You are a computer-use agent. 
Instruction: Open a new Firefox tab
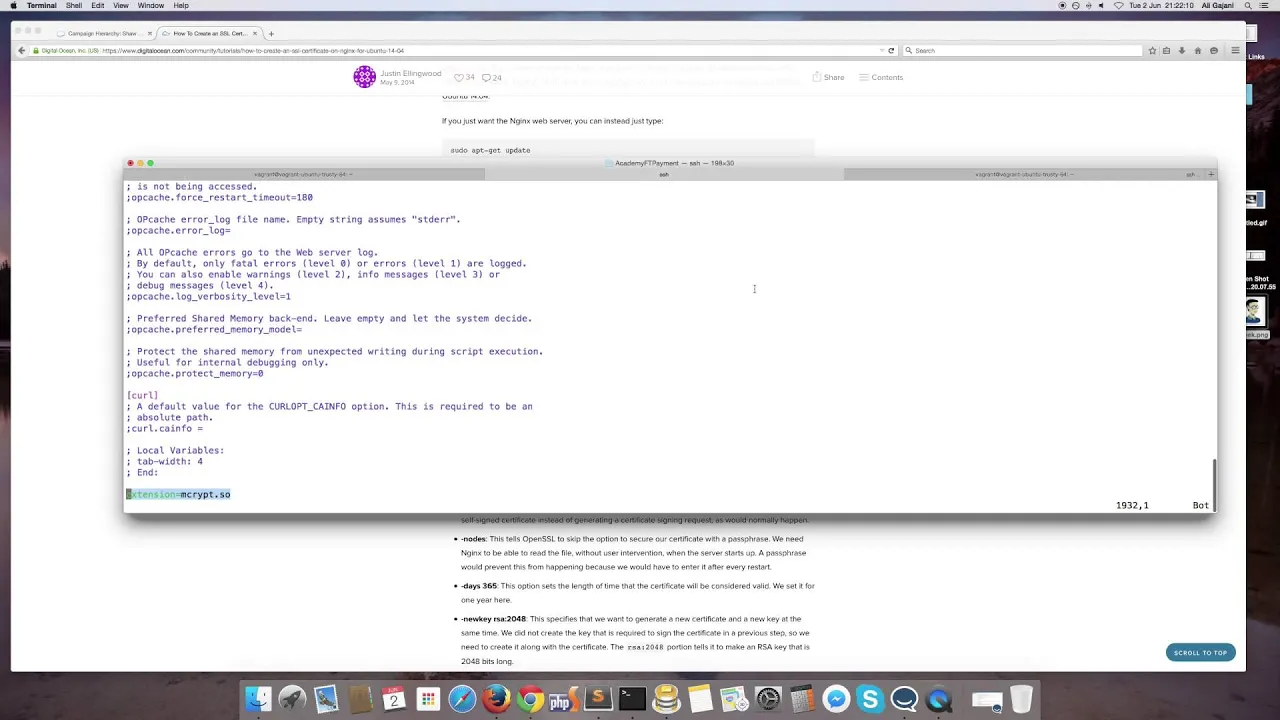[271, 33]
